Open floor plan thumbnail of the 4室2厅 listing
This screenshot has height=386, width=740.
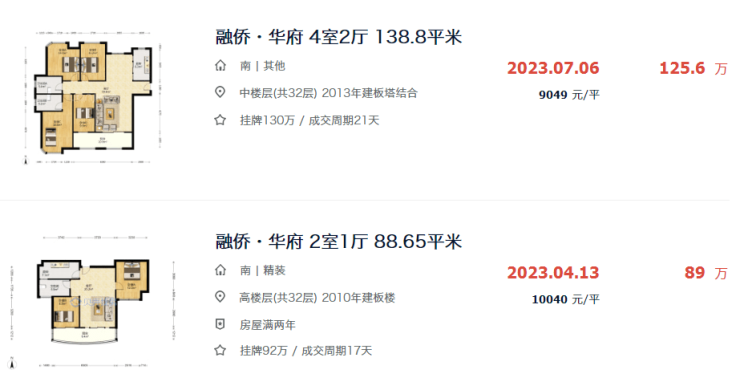click(x=93, y=98)
